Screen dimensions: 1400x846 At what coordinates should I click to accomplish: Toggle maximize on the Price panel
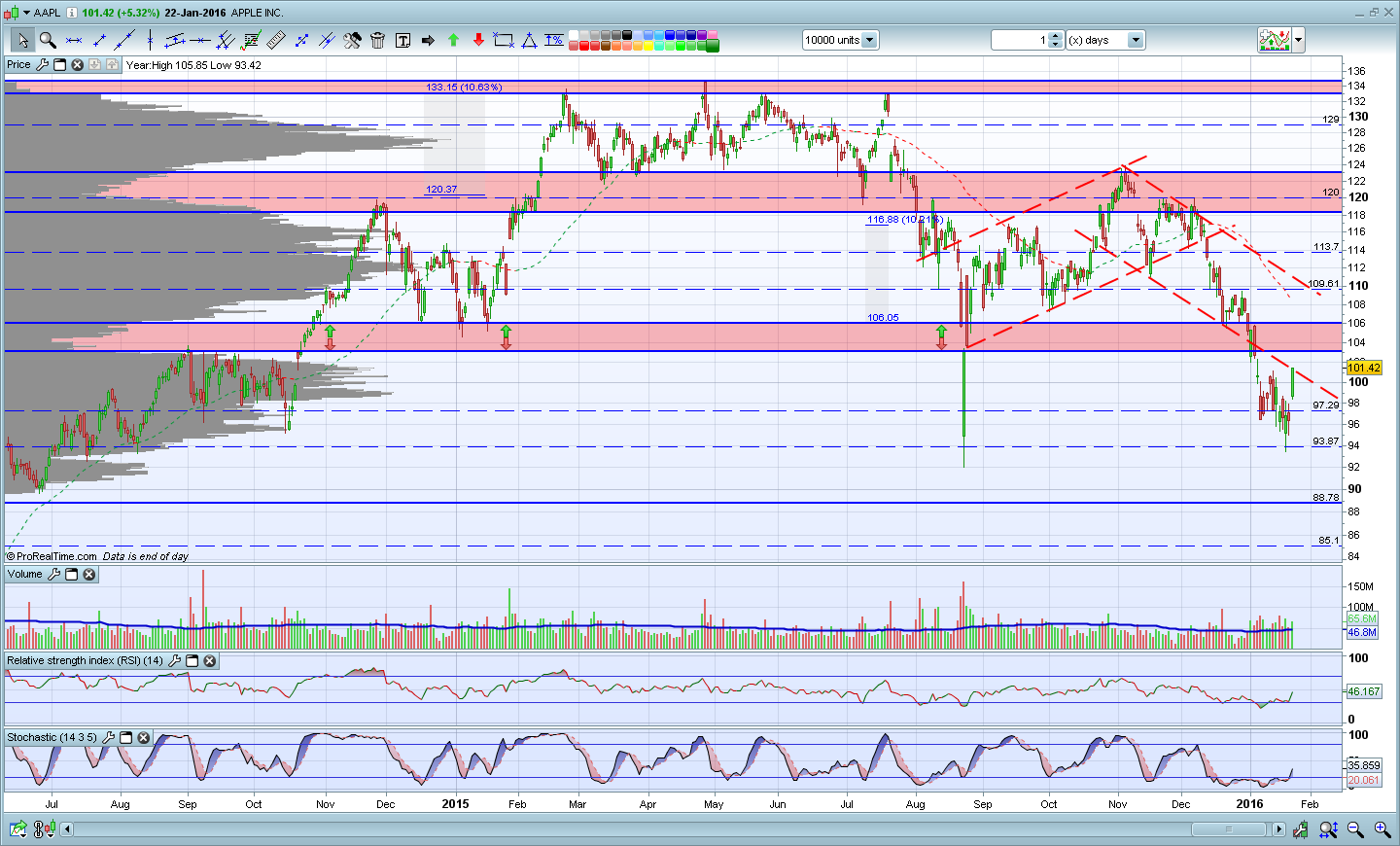click(x=59, y=65)
